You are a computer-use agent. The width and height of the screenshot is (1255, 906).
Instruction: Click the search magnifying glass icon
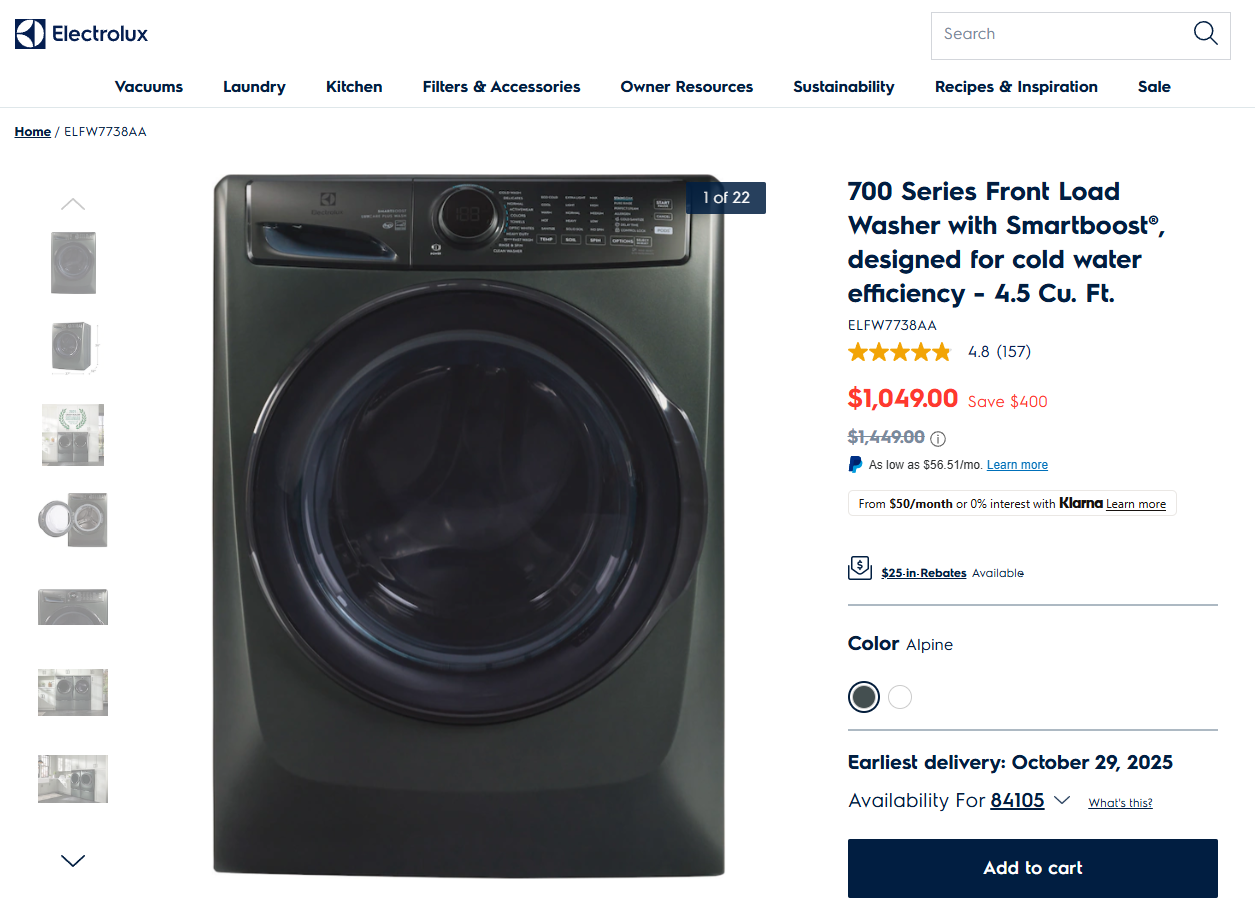(1204, 33)
